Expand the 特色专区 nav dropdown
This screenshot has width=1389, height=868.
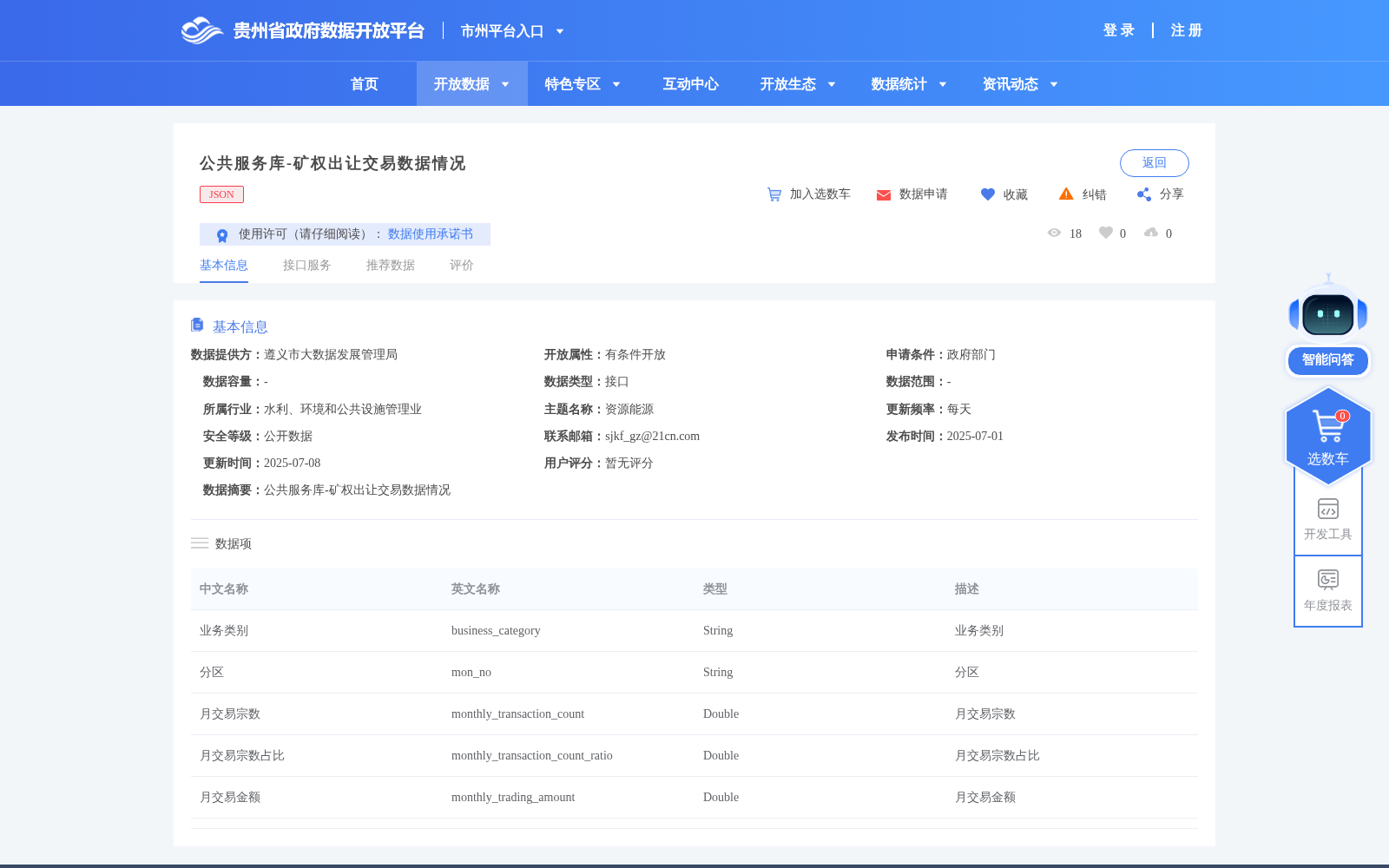616,84
